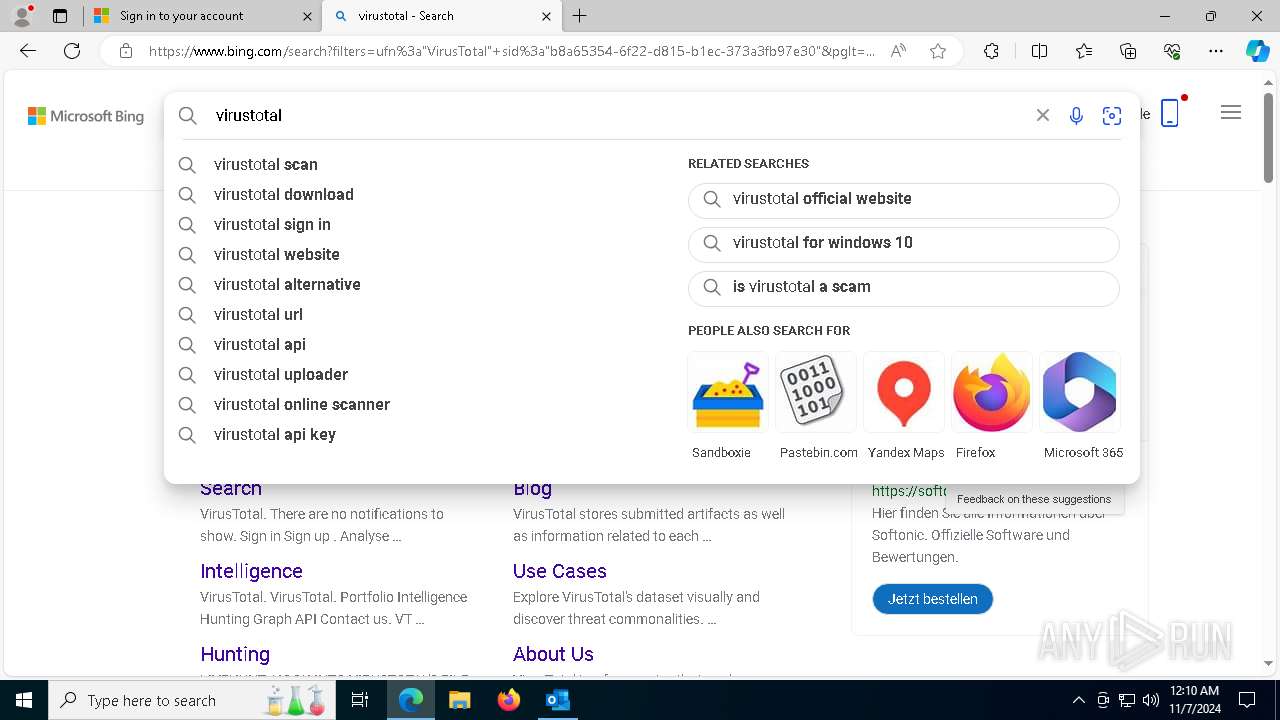Launch Firefox from the taskbar
The width and height of the screenshot is (1280, 720).
click(509, 700)
